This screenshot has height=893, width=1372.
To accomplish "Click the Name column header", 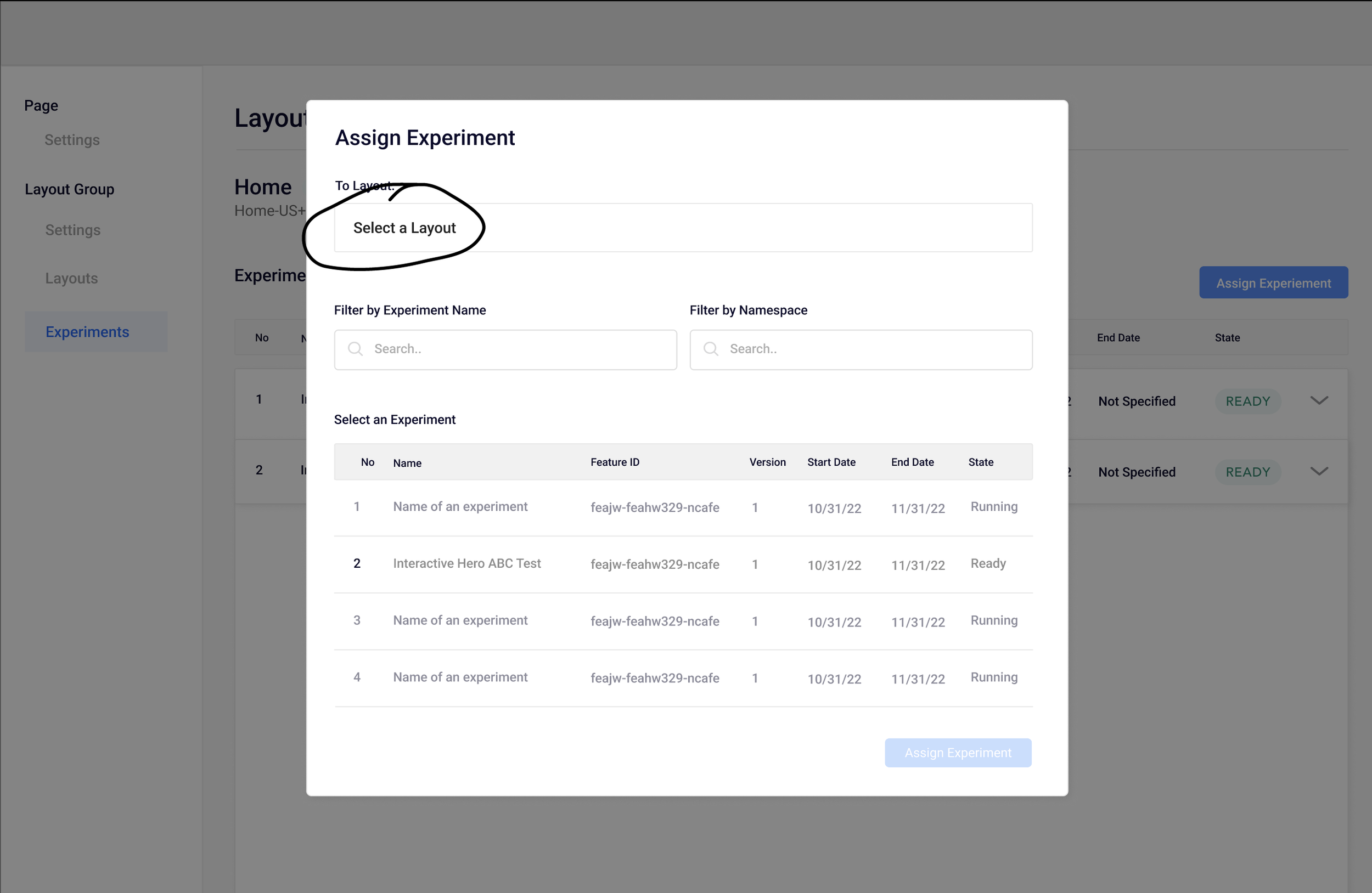I will pos(407,463).
